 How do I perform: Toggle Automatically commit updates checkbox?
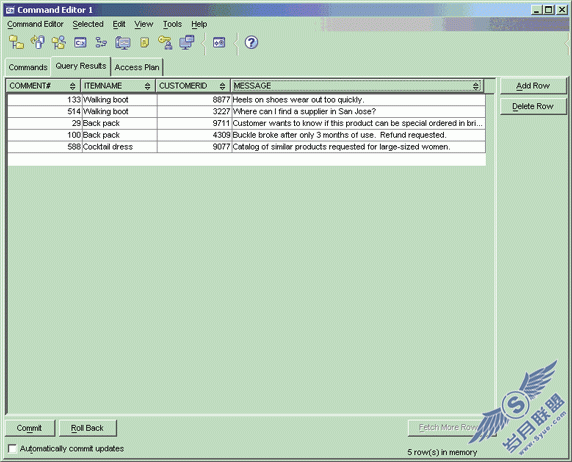point(12,448)
